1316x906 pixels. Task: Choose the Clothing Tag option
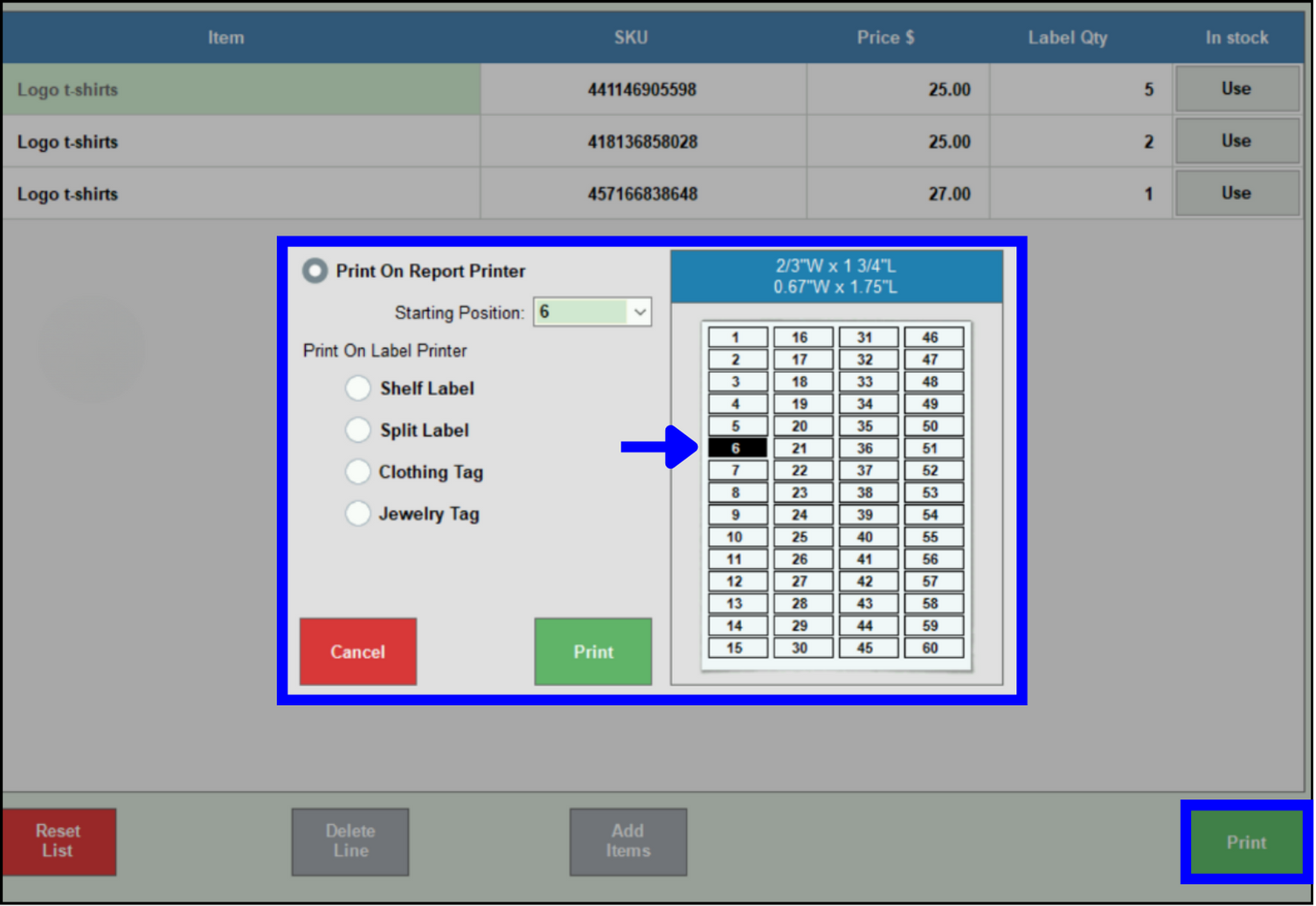tap(357, 472)
